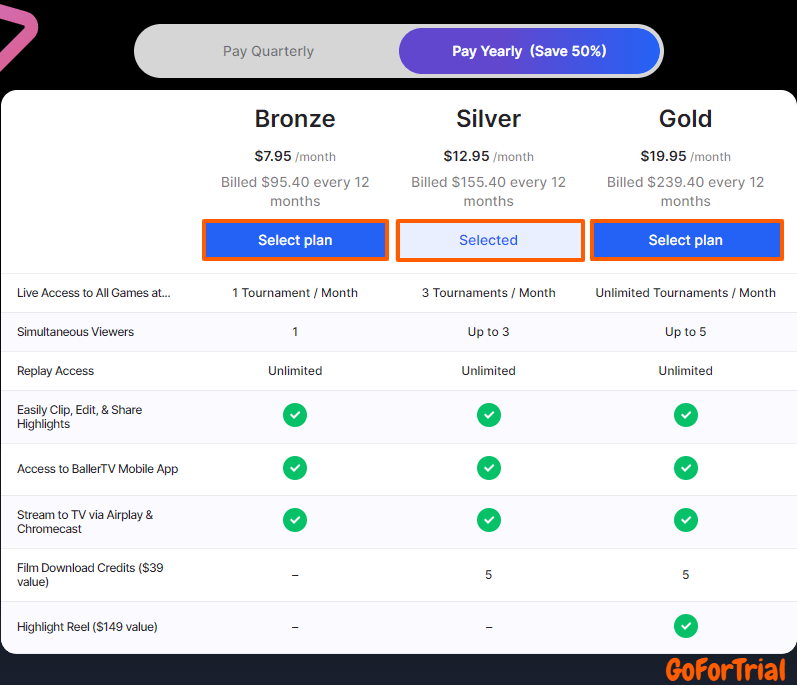797x685 pixels.
Task: Click Live Access to All Games row label
Action: (94, 293)
